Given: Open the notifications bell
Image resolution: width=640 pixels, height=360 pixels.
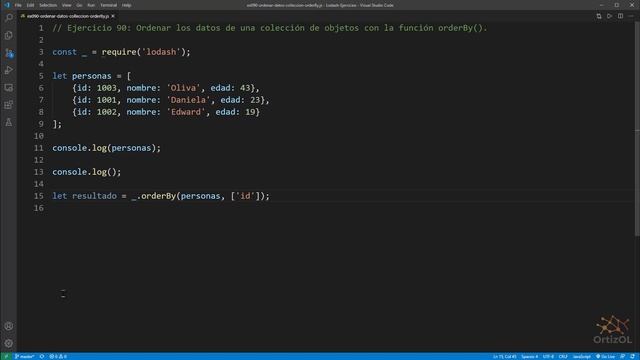Looking at the screenshot, I should click(632, 356).
